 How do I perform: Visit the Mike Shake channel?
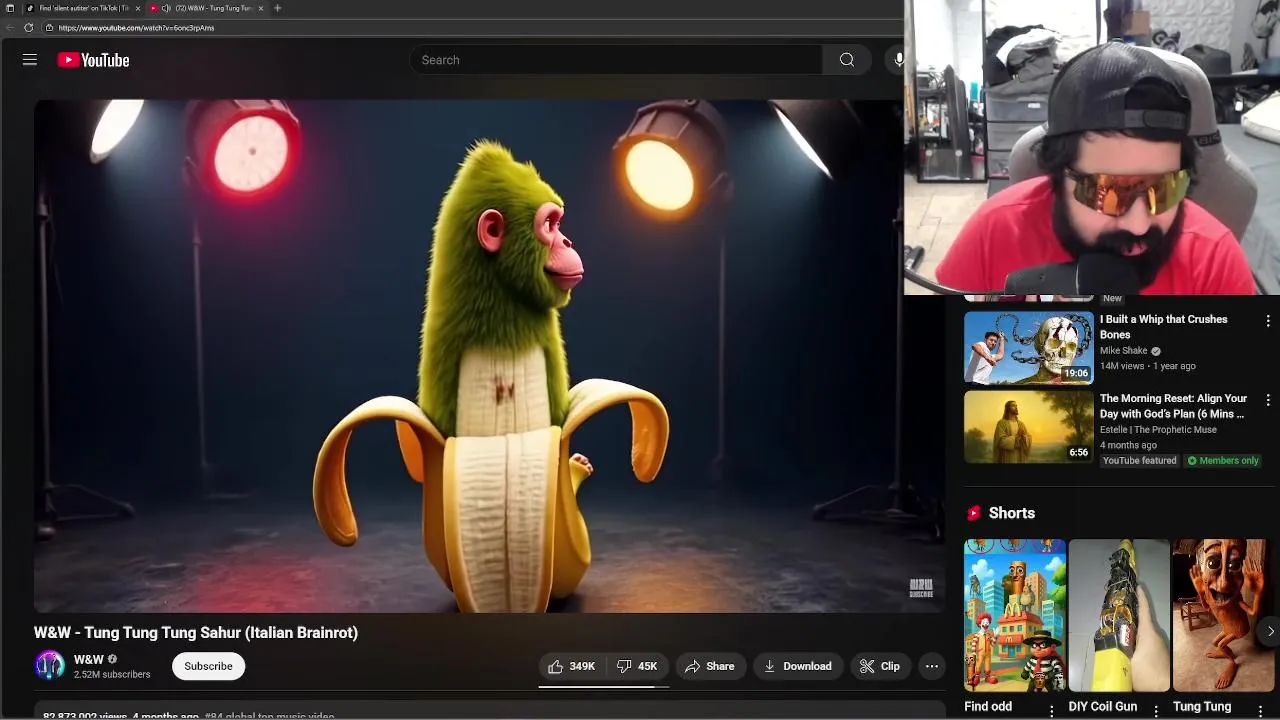pos(1124,351)
